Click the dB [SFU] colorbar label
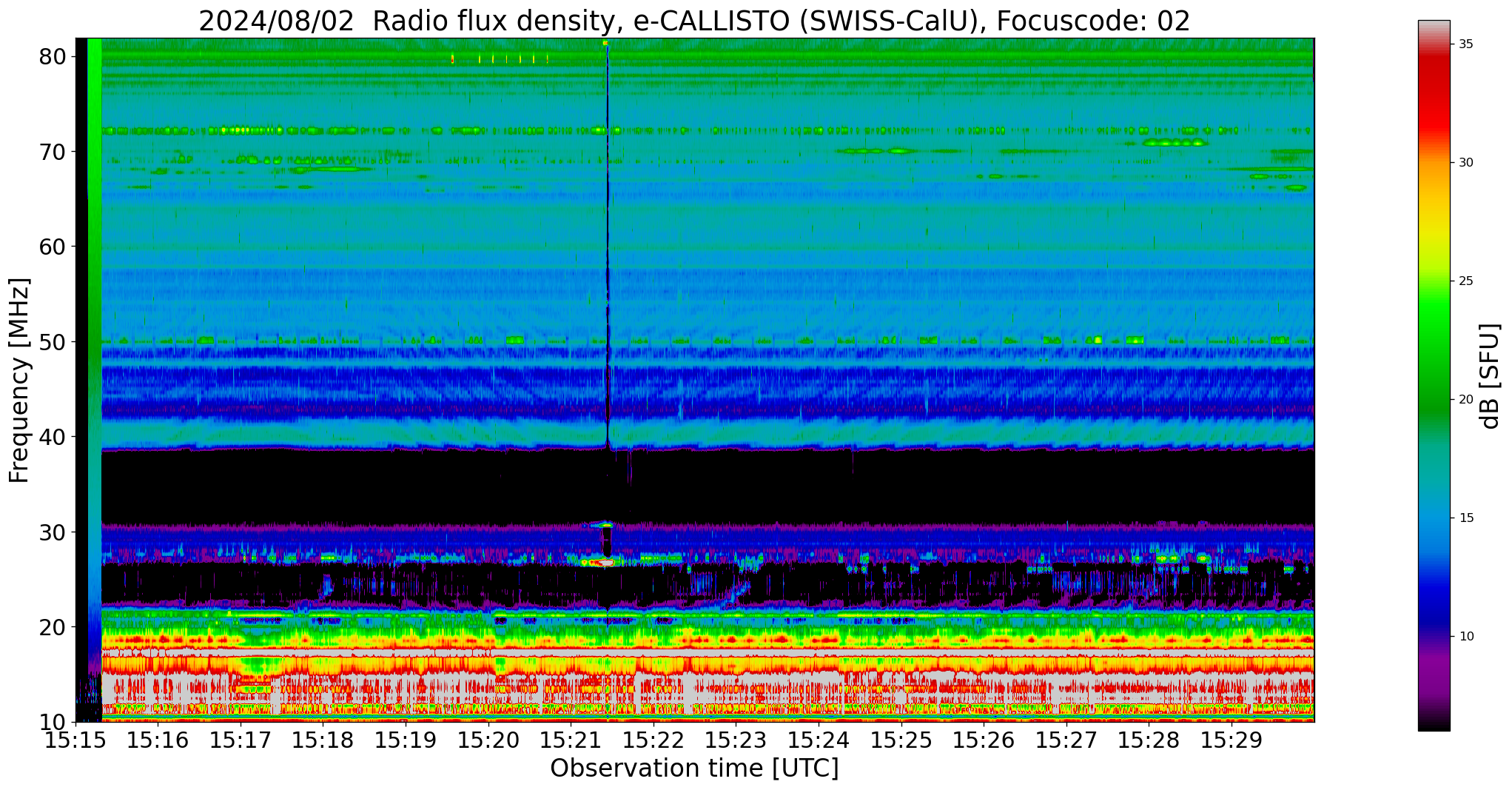Viewport: 1512px width, 790px height. pyautogui.click(x=1489, y=376)
